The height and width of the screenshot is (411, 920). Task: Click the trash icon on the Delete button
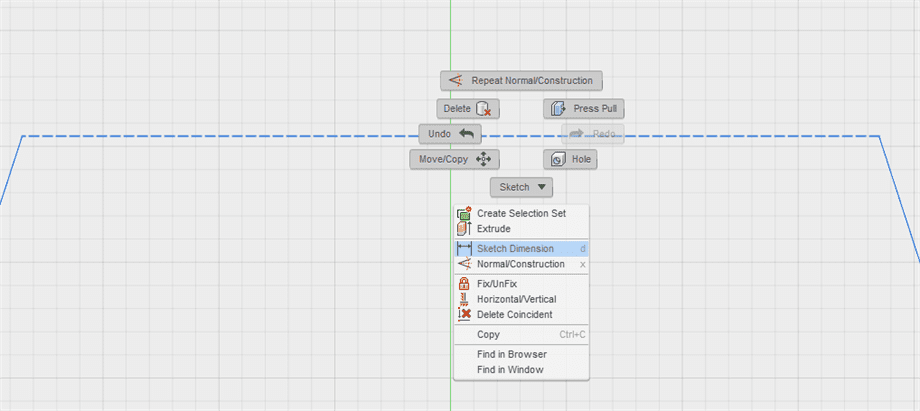click(483, 109)
